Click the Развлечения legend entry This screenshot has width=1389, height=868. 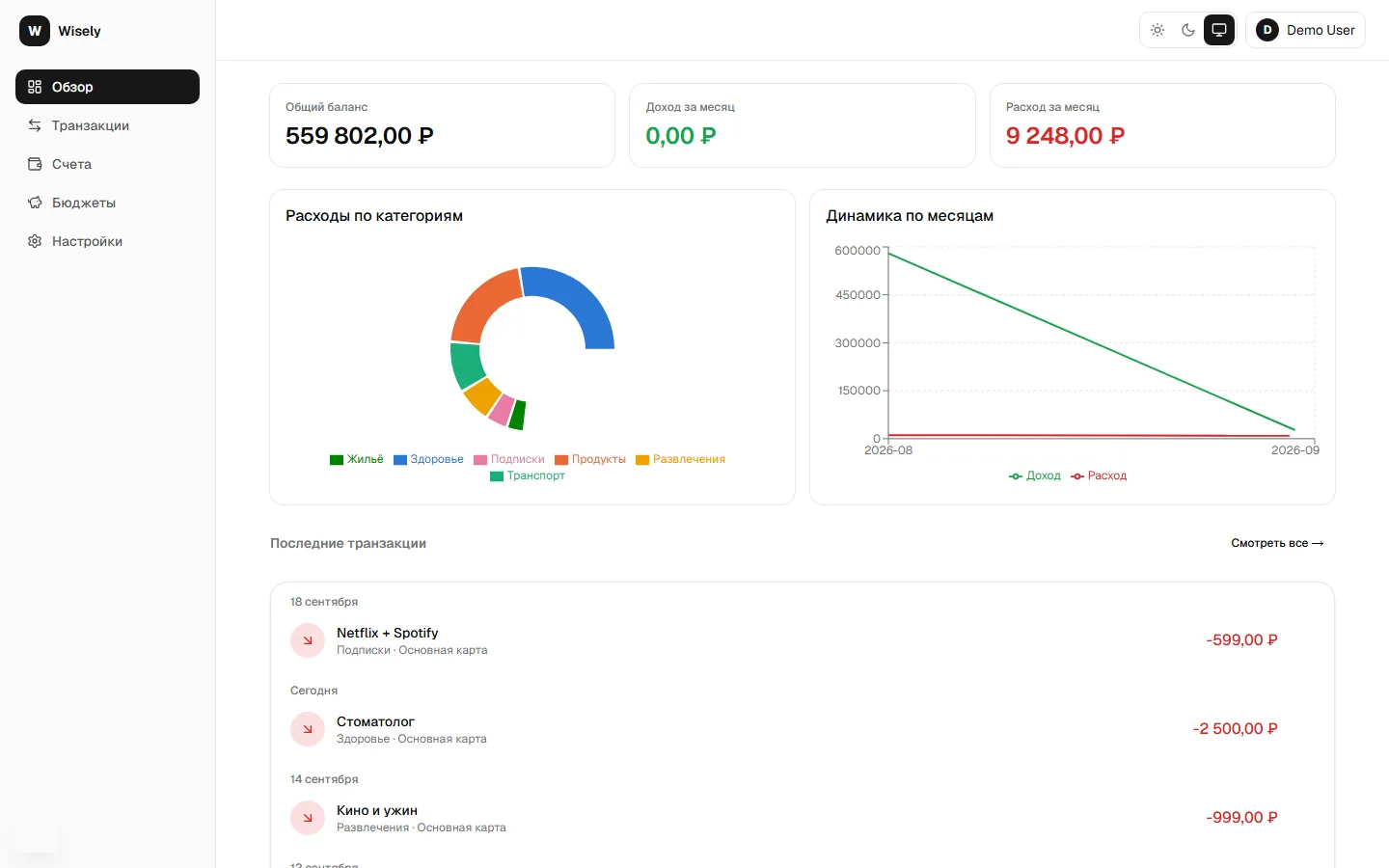(x=681, y=459)
